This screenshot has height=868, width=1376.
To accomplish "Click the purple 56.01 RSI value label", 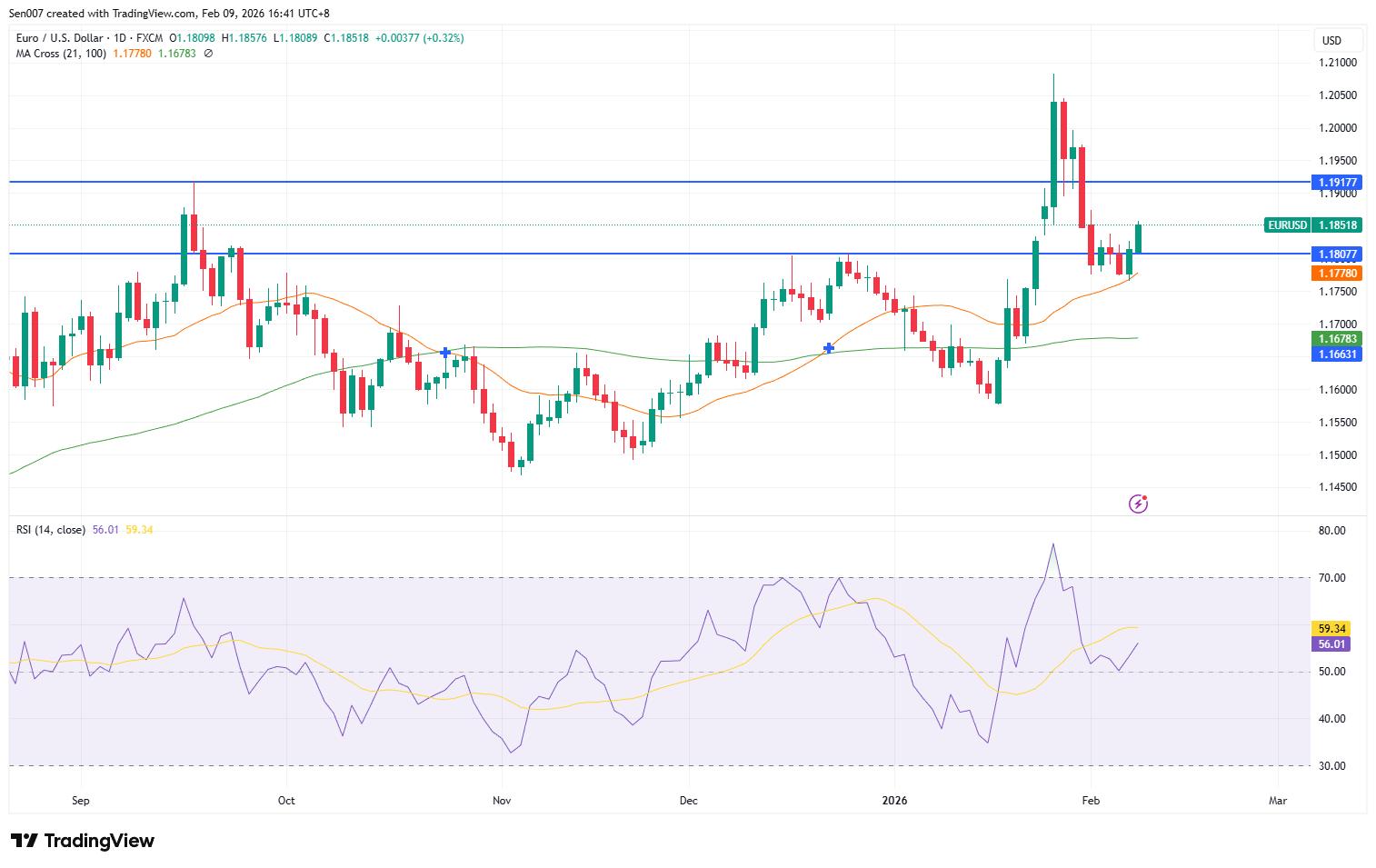I will (x=1331, y=644).
